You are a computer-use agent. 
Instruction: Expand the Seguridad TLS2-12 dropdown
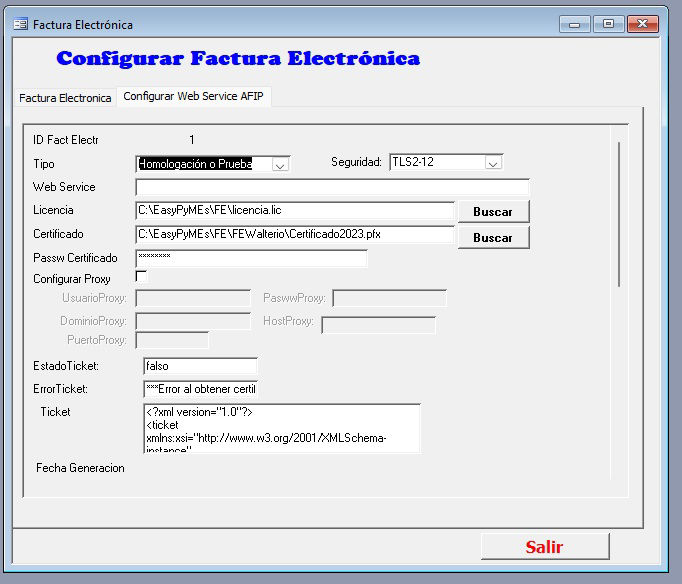(x=493, y=162)
